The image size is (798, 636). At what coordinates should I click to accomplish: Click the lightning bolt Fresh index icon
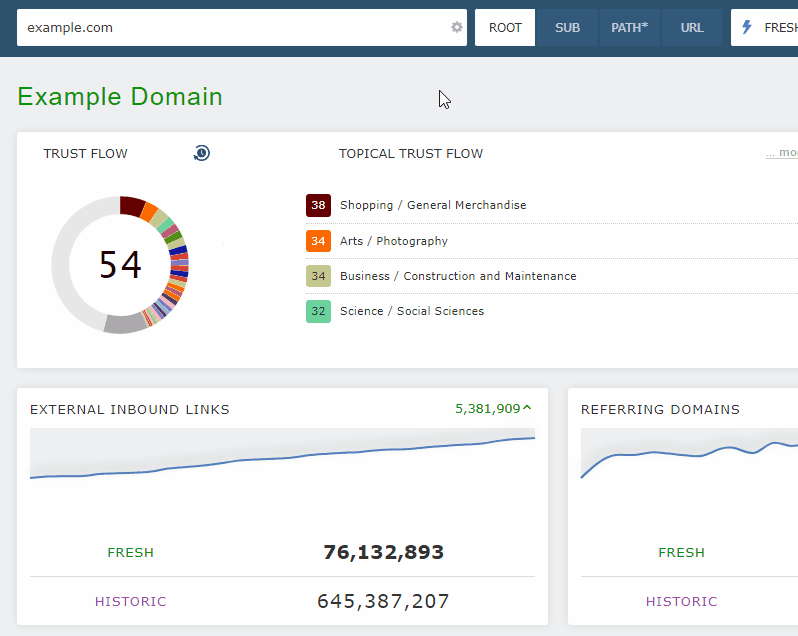pyautogui.click(x=746, y=28)
